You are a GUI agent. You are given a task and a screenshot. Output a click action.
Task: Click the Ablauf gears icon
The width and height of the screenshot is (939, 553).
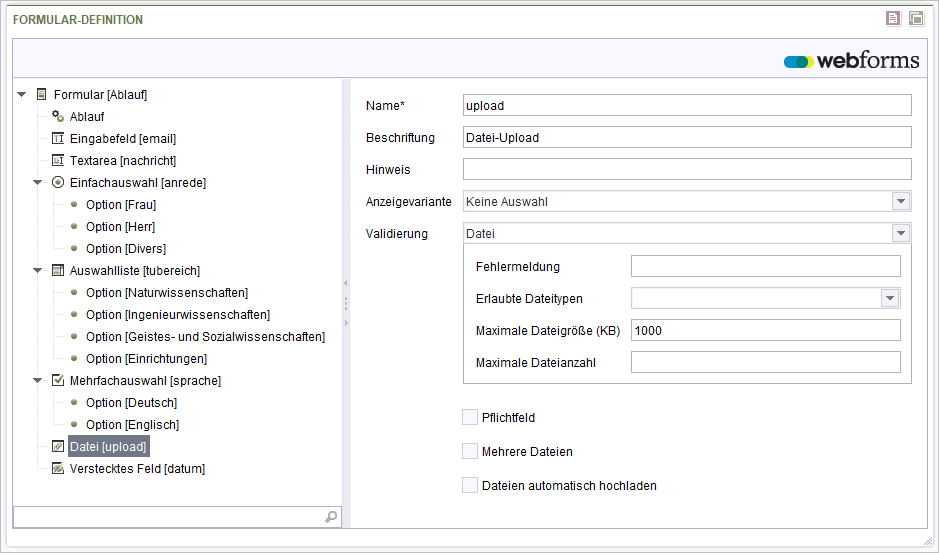[x=57, y=116]
